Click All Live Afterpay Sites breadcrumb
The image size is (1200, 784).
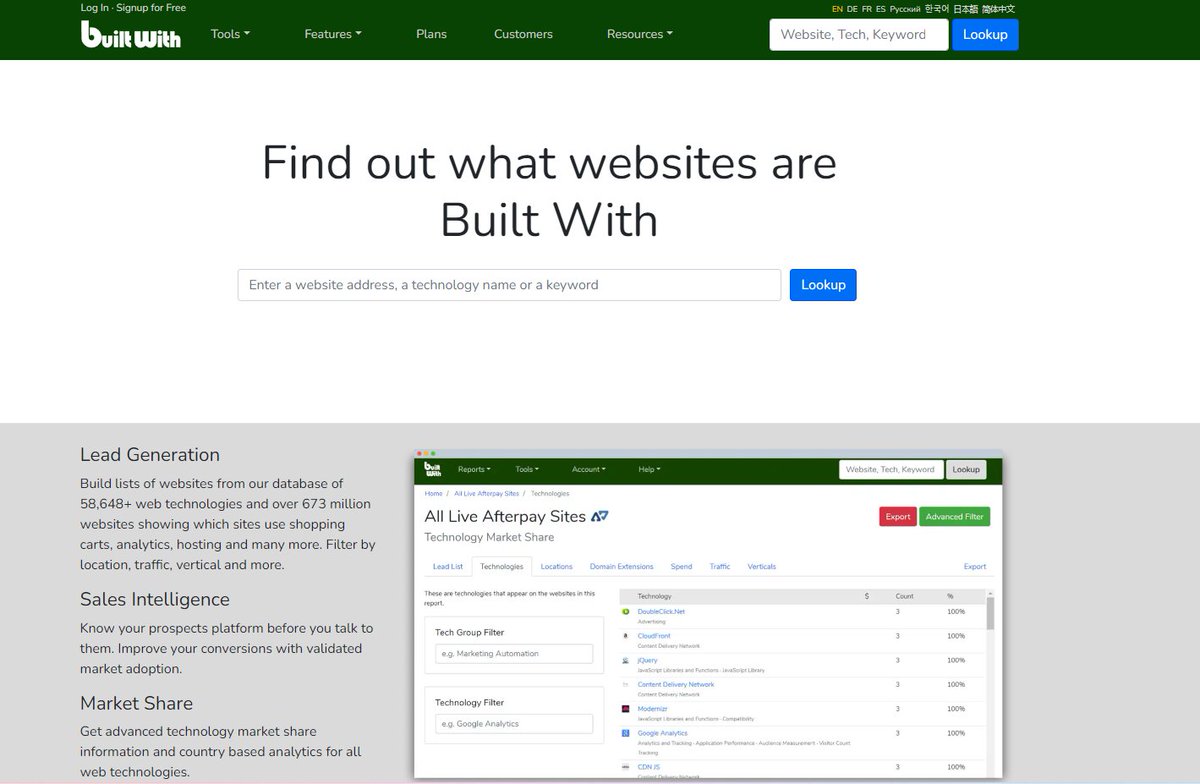pyautogui.click(x=486, y=493)
